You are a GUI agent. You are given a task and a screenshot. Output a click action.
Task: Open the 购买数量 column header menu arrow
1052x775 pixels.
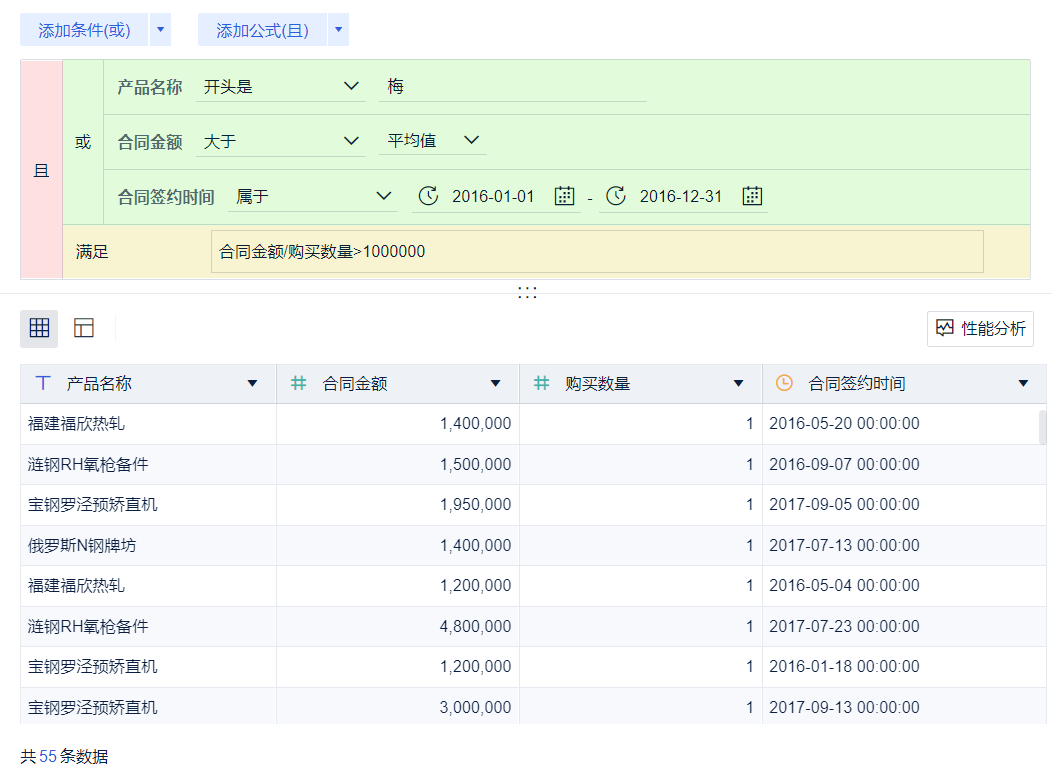click(x=738, y=384)
